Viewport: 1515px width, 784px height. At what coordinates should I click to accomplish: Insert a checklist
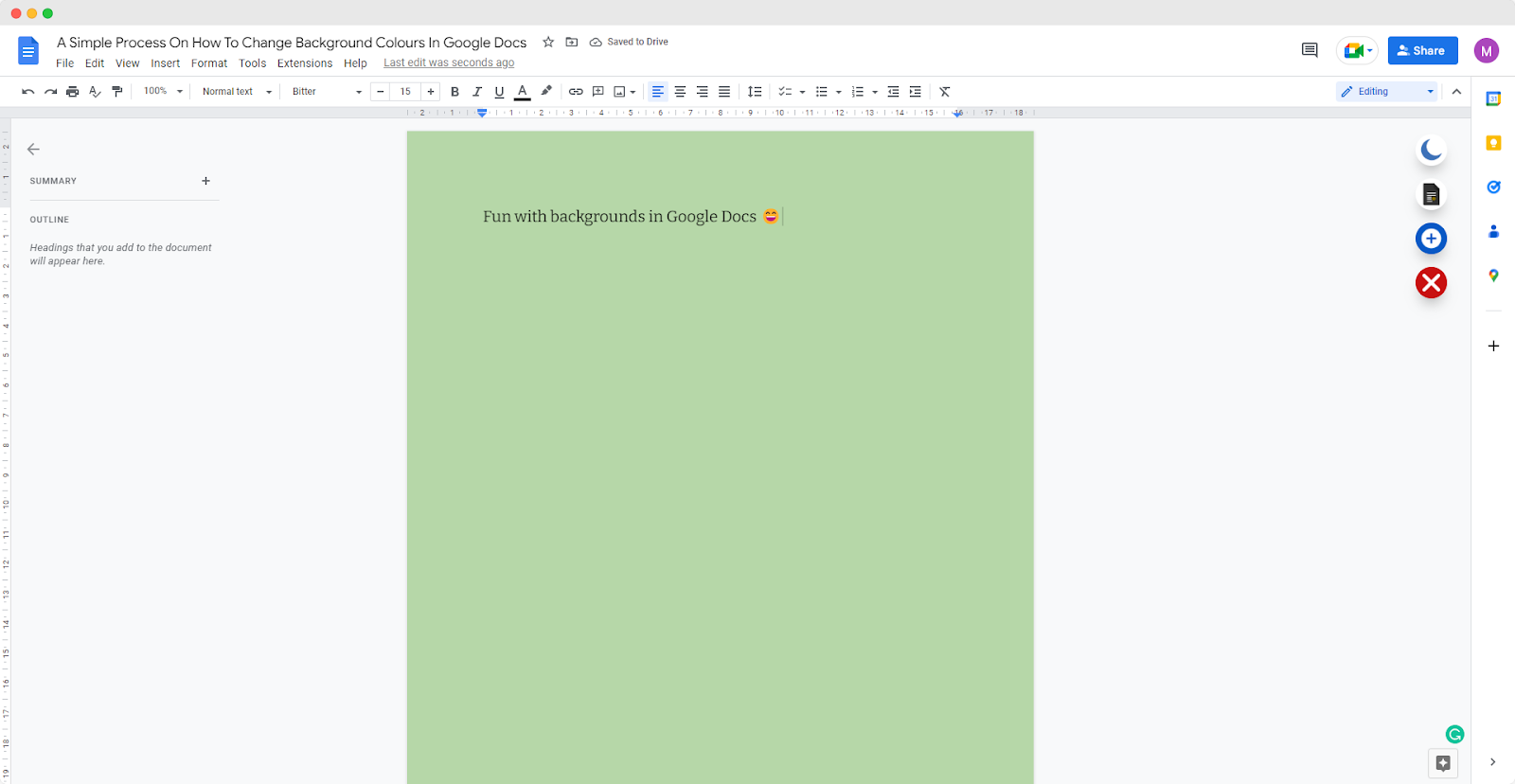pyautogui.click(x=785, y=92)
